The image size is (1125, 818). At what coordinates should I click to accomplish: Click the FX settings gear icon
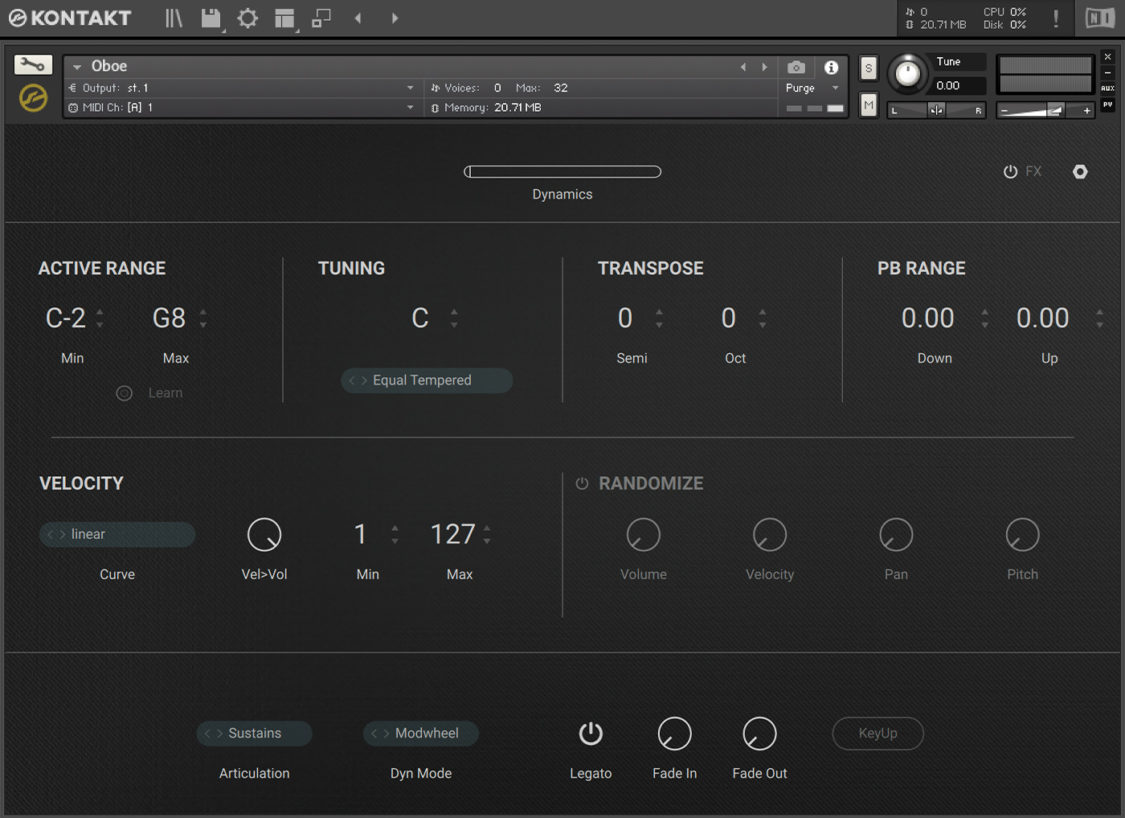(x=1080, y=171)
